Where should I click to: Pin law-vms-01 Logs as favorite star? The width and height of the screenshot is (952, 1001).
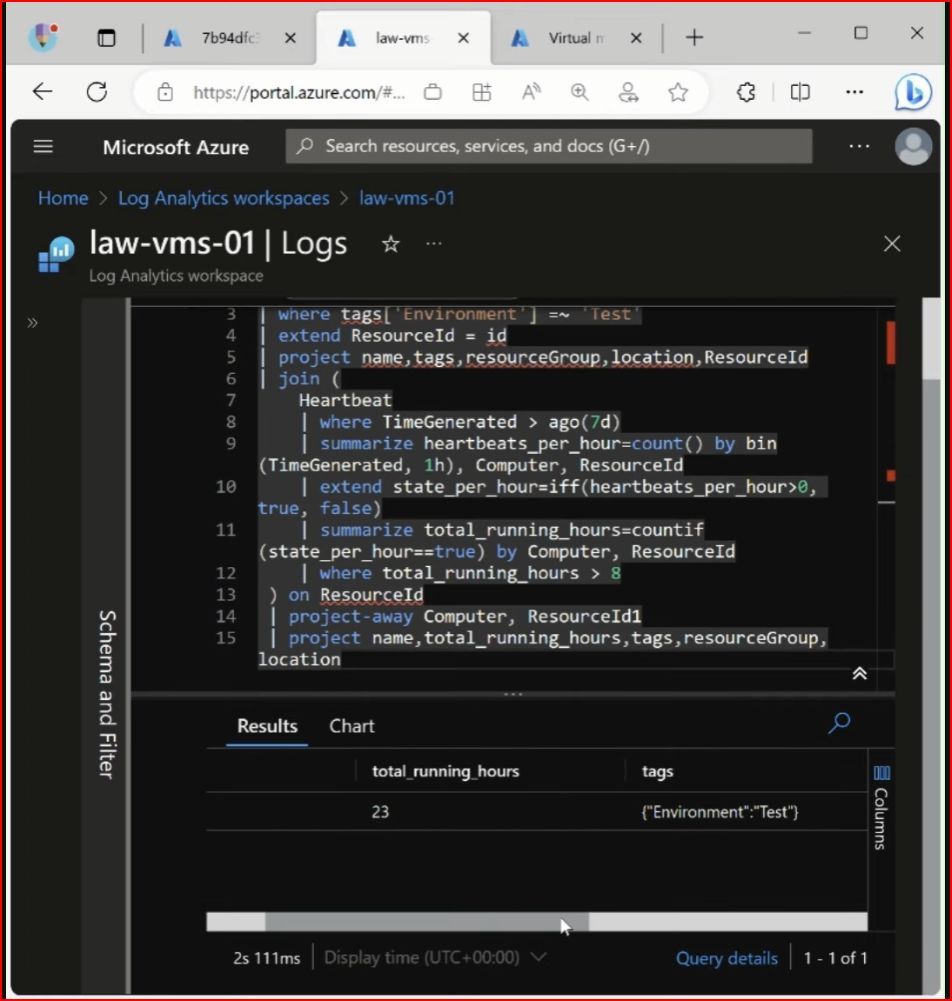[391, 244]
